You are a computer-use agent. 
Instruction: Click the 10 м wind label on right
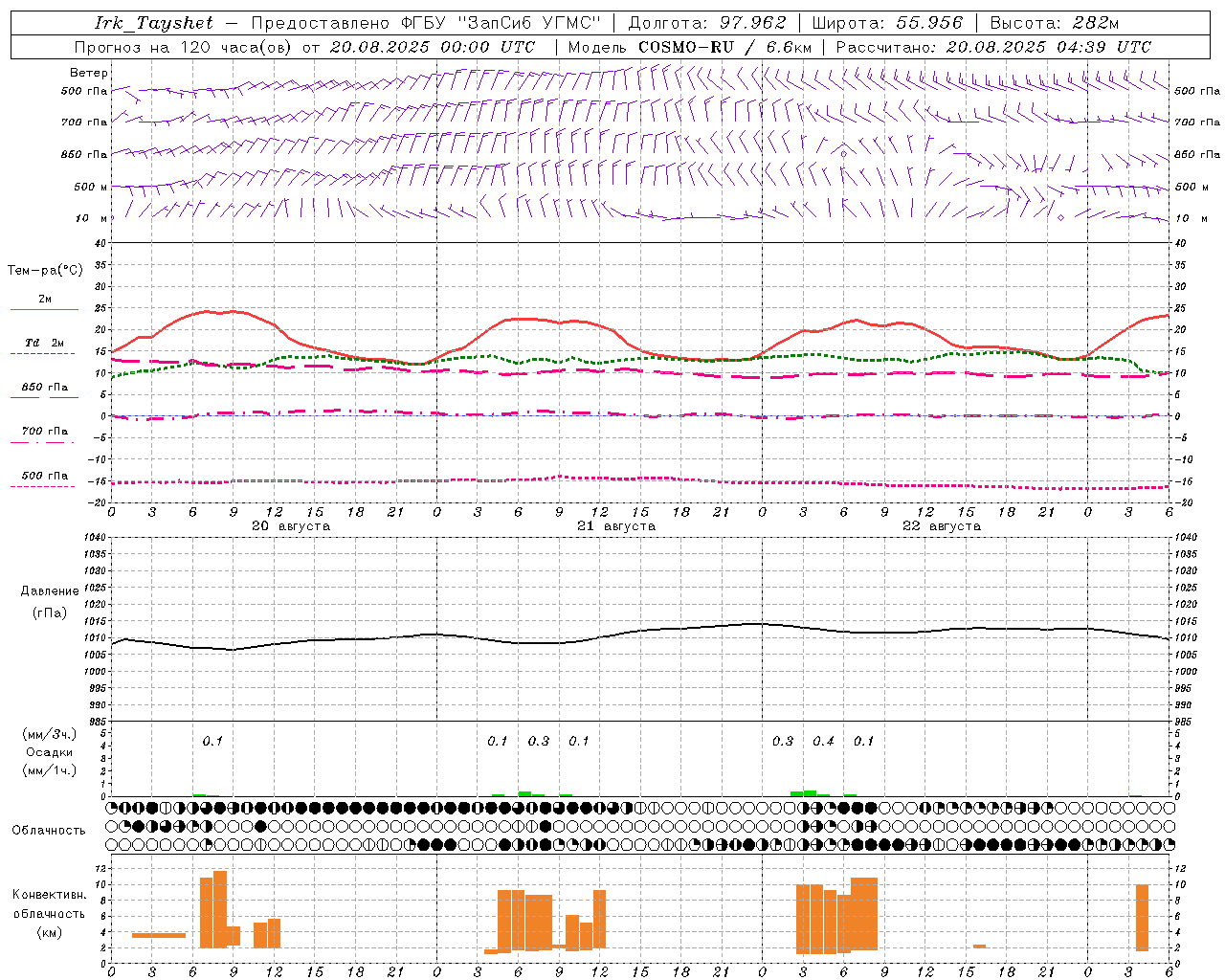pyautogui.click(x=1190, y=218)
